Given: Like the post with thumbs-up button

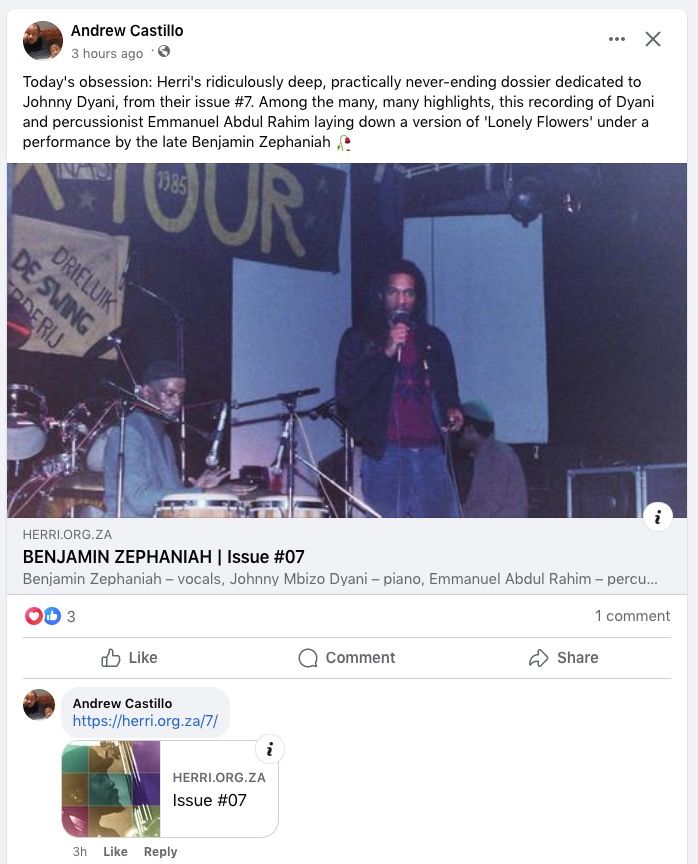Looking at the screenshot, I should (x=129, y=658).
